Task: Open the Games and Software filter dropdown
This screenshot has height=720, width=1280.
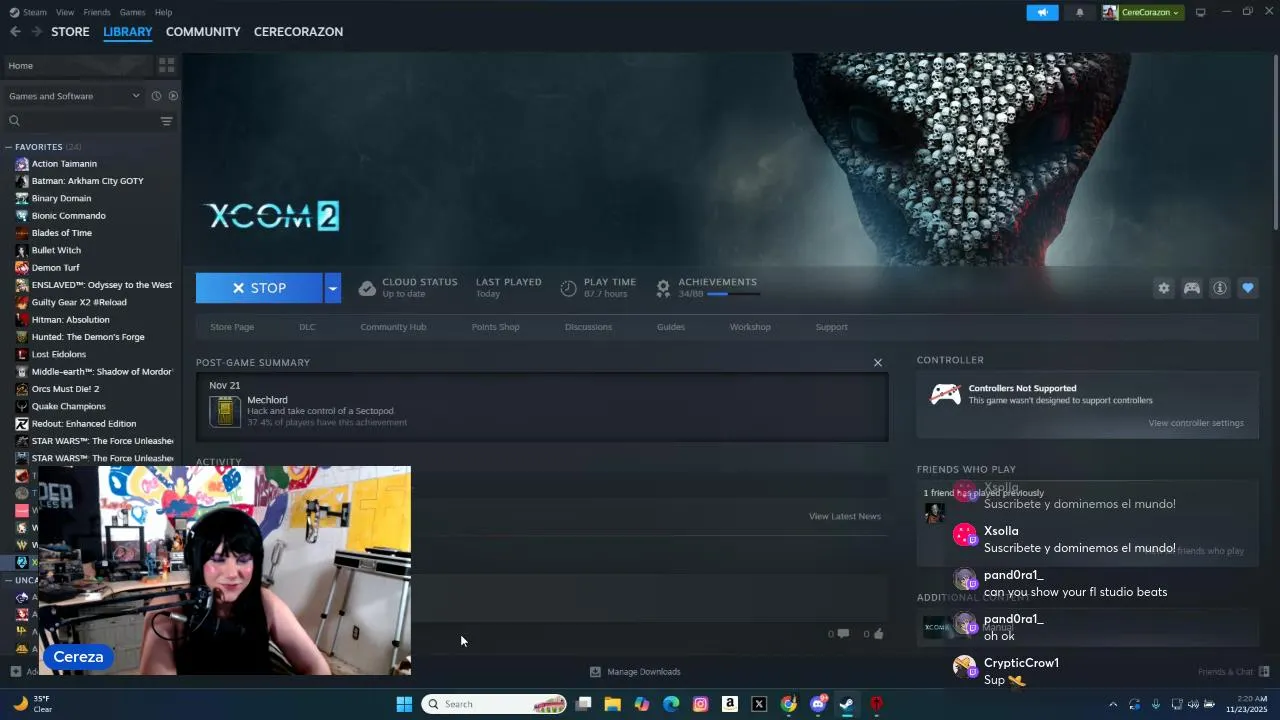Action: click(x=75, y=96)
